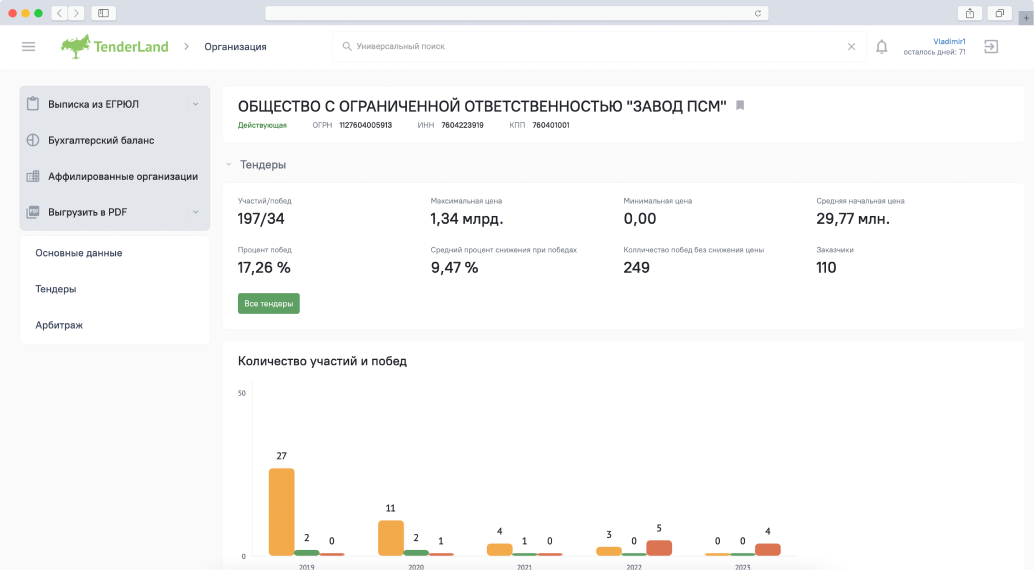
Task: Open the notifications bell
Action: pos(882,46)
